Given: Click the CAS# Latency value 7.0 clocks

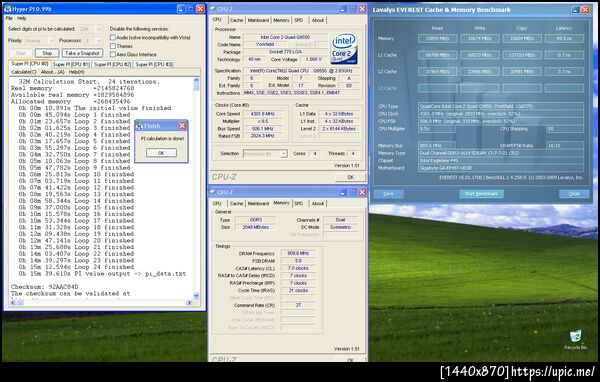Looking at the screenshot, I should pos(298,268).
